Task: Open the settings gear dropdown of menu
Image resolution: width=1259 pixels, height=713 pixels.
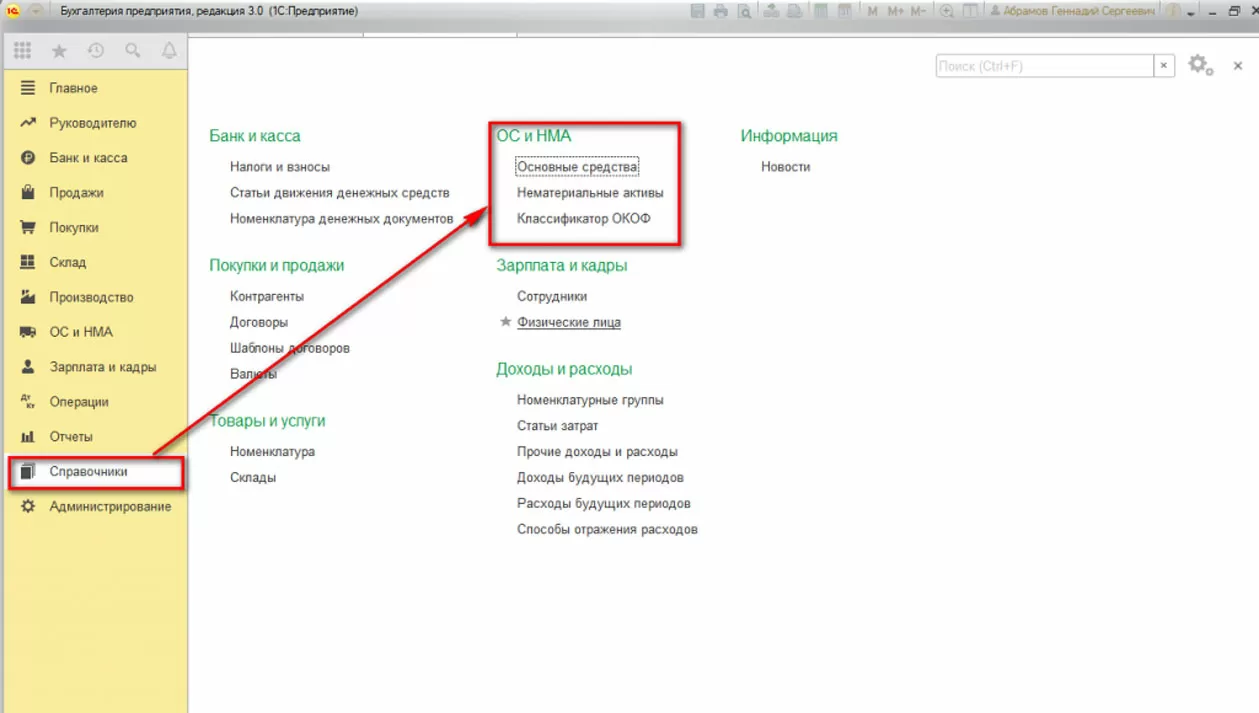Action: coord(1200,66)
